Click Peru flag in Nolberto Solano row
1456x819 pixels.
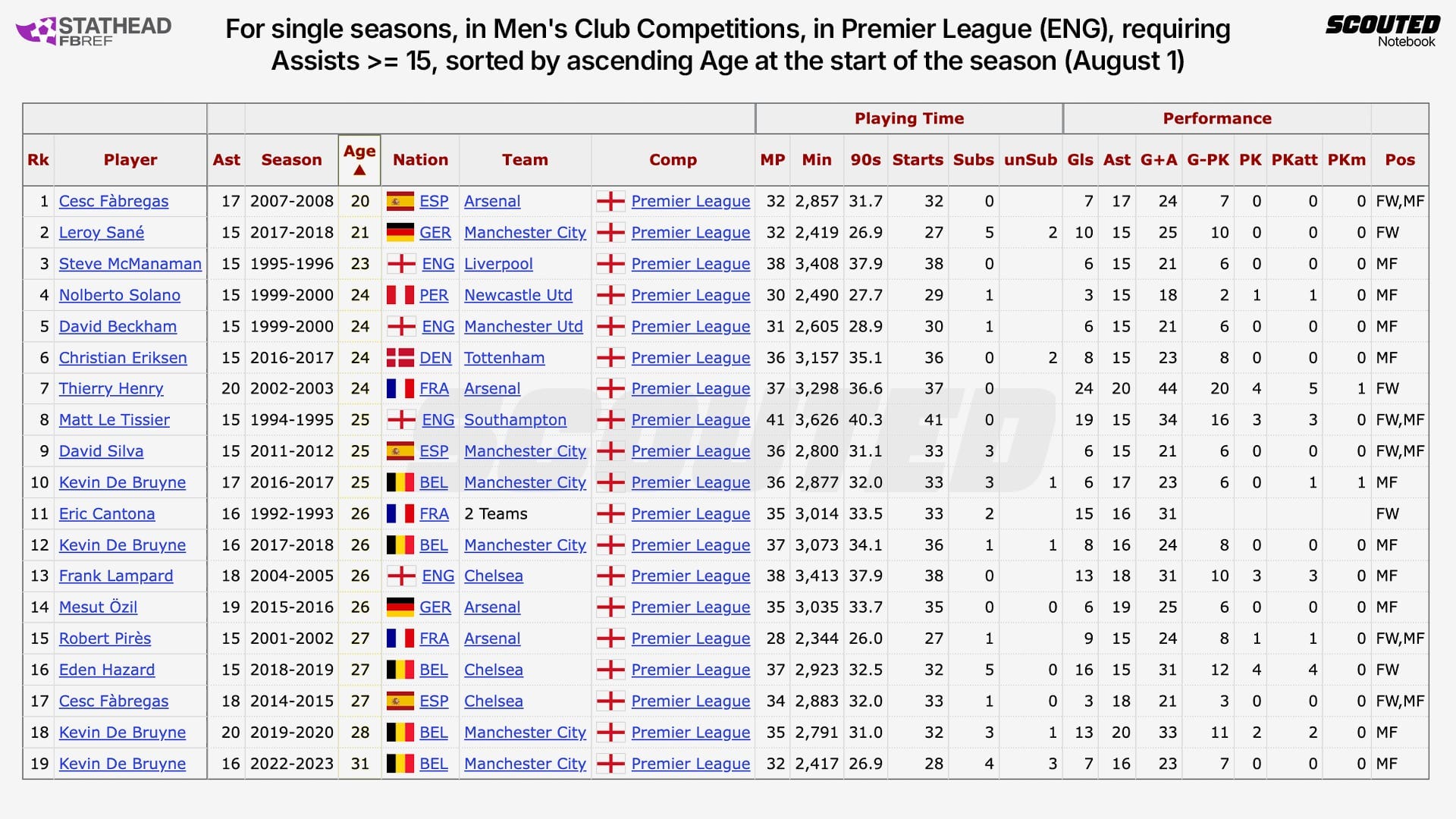[x=400, y=295]
